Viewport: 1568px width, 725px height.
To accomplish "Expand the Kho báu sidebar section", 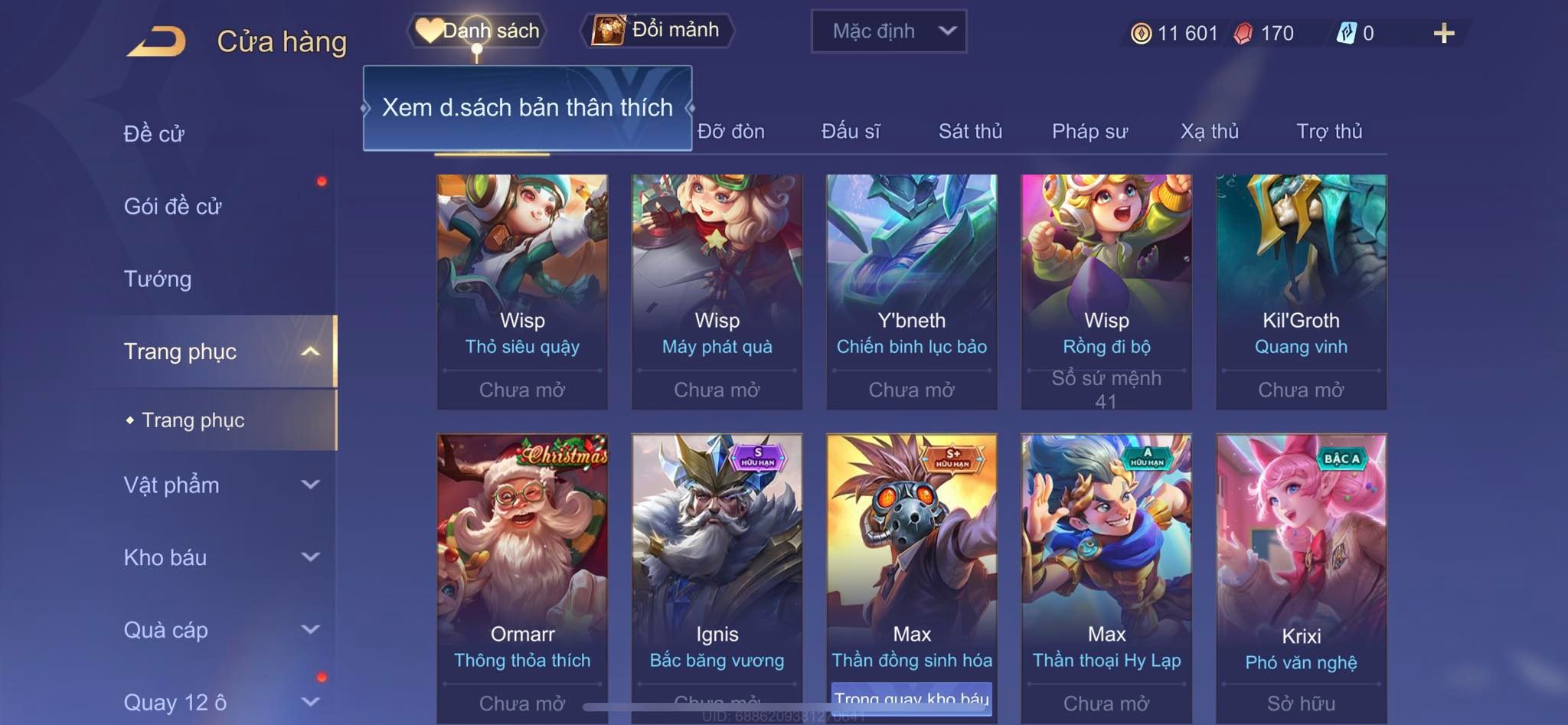I will click(x=310, y=557).
